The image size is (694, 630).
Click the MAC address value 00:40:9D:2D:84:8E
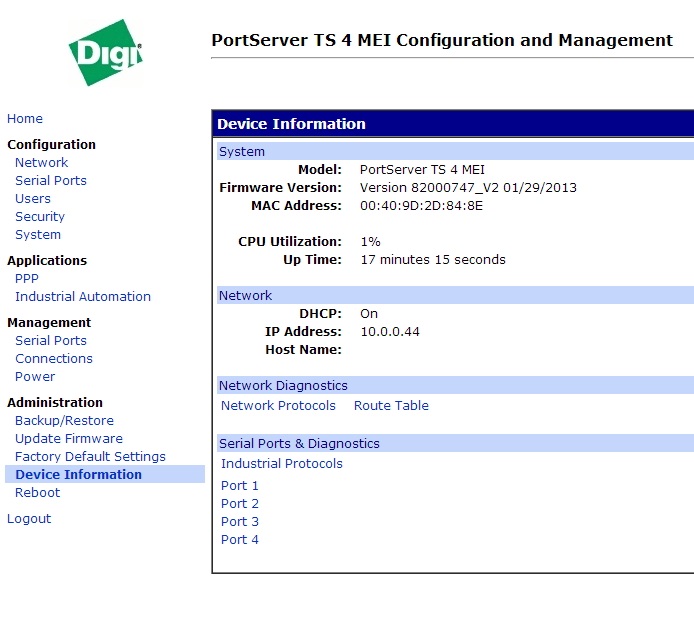pos(421,206)
